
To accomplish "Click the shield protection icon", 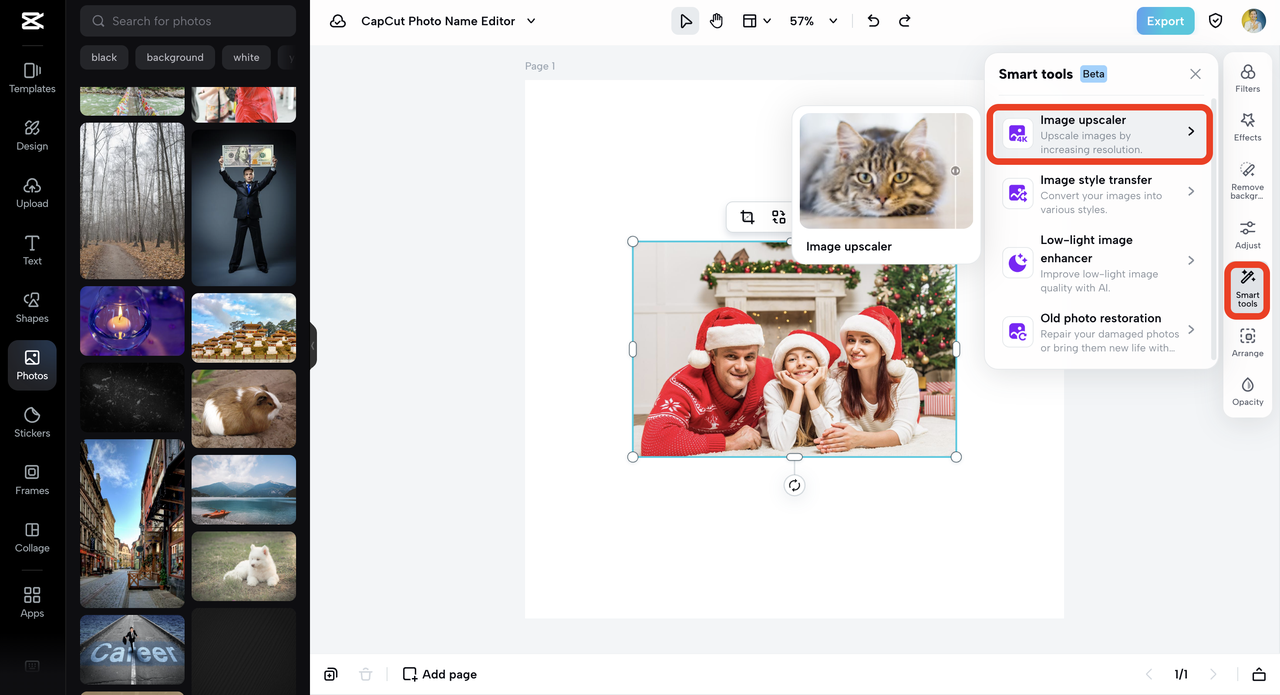I will click(1216, 21).
